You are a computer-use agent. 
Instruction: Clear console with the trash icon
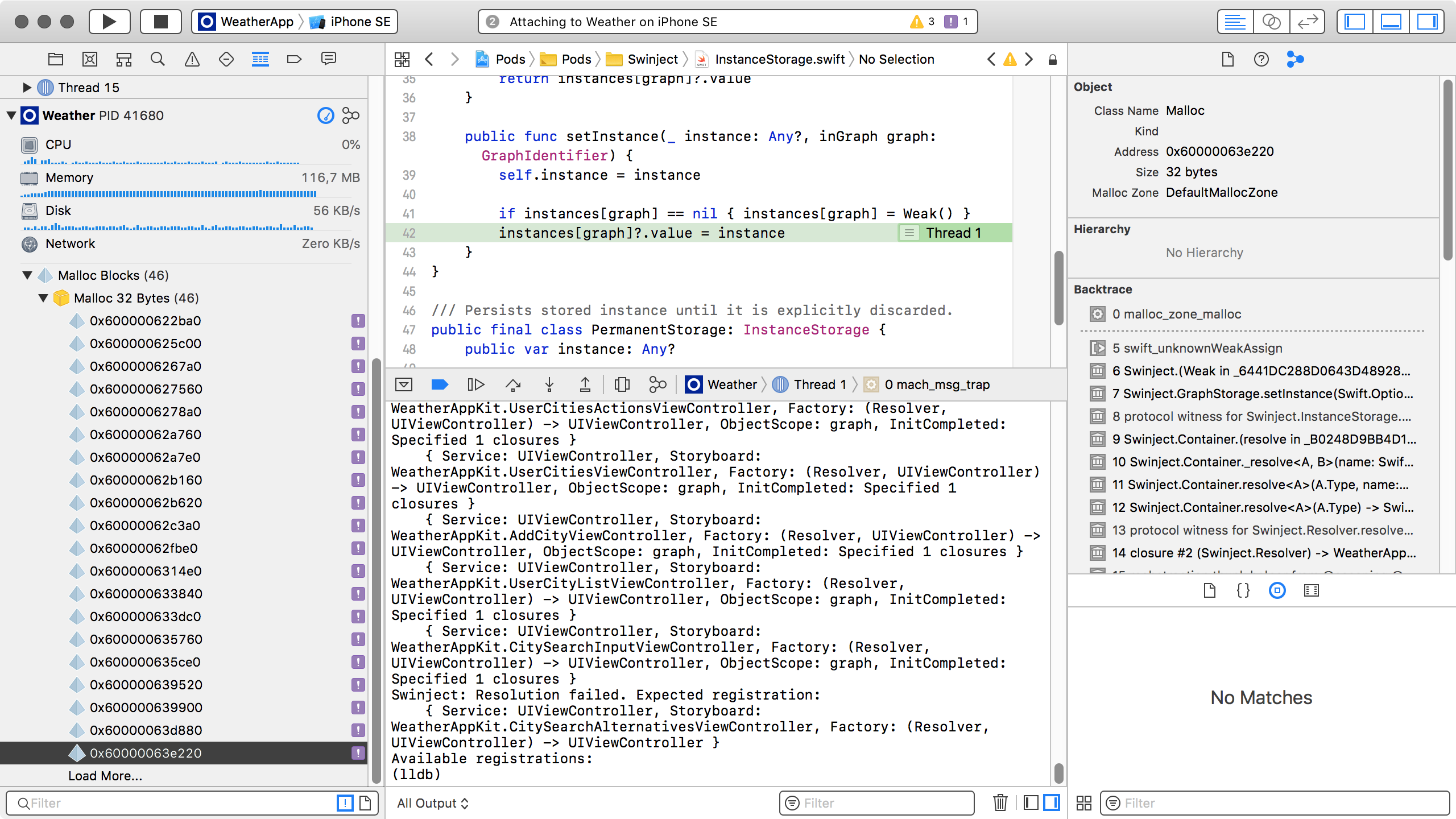(x=1000, y=803)
